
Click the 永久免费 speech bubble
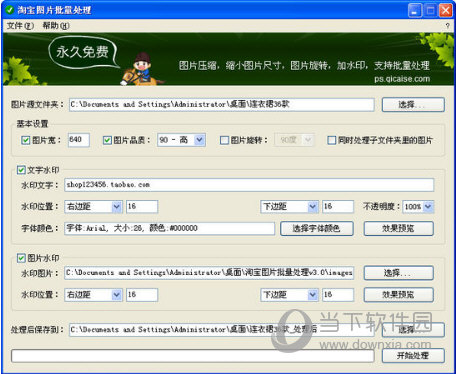(x=83, y=52)
